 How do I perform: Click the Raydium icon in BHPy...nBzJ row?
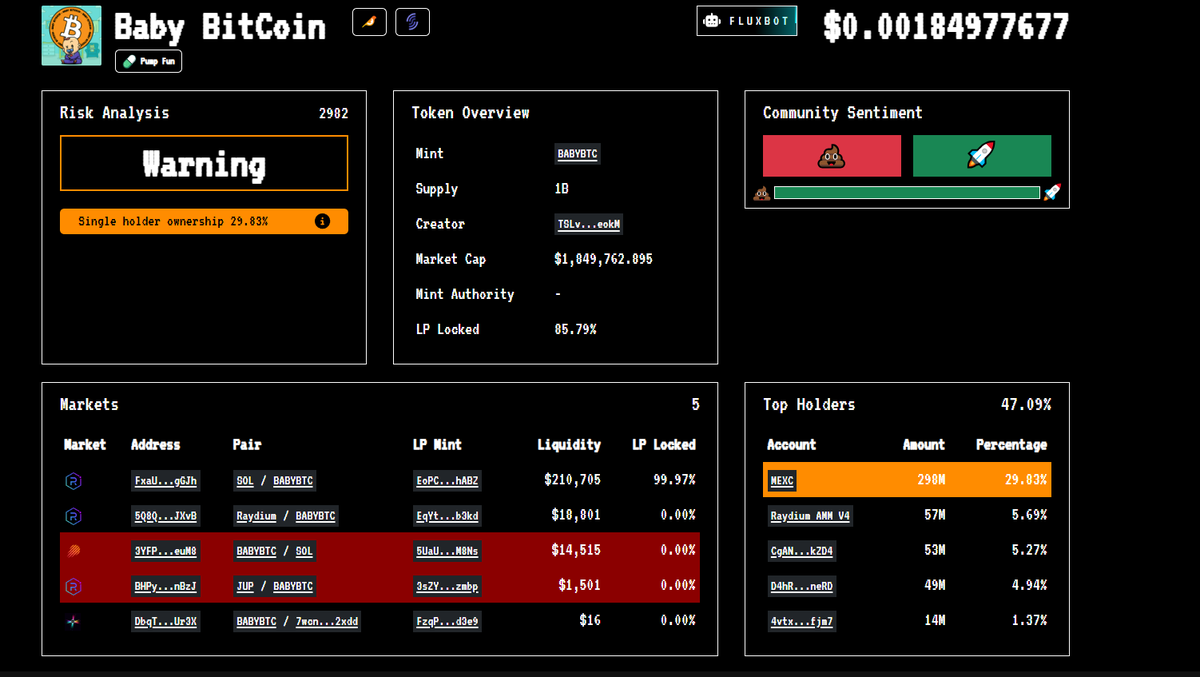[x=73, y=586]
